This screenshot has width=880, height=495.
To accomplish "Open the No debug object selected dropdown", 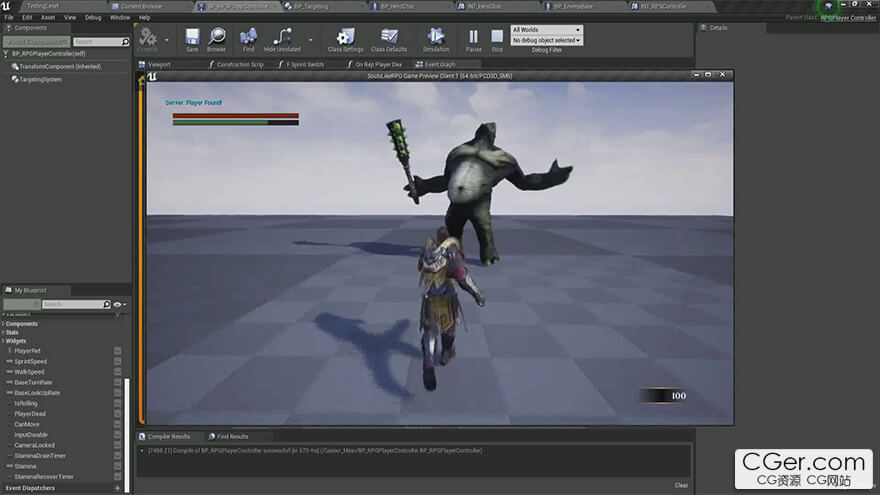I will coord(547,40).
